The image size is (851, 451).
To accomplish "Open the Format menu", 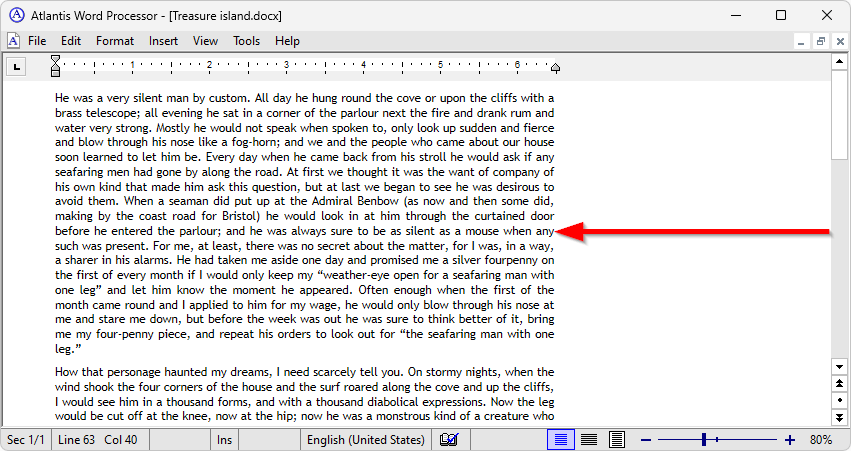I will click(x=115, y=41).
